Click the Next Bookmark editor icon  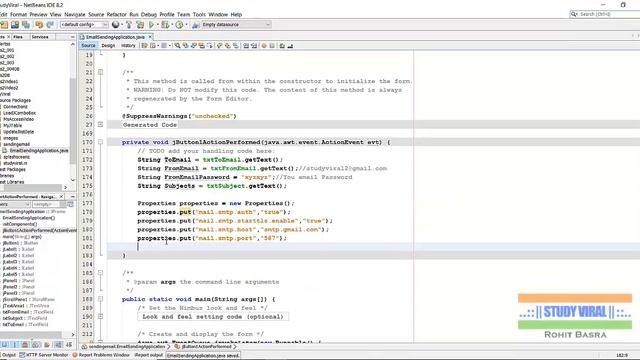pos(227,46)
